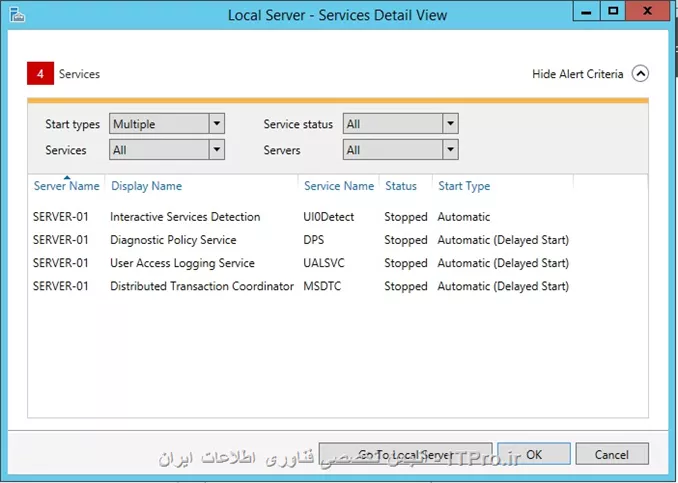Click the Server Manager icon in title bar
Image resolution: width=678 pixels, height=483 pixels.
tap(17, 14)
